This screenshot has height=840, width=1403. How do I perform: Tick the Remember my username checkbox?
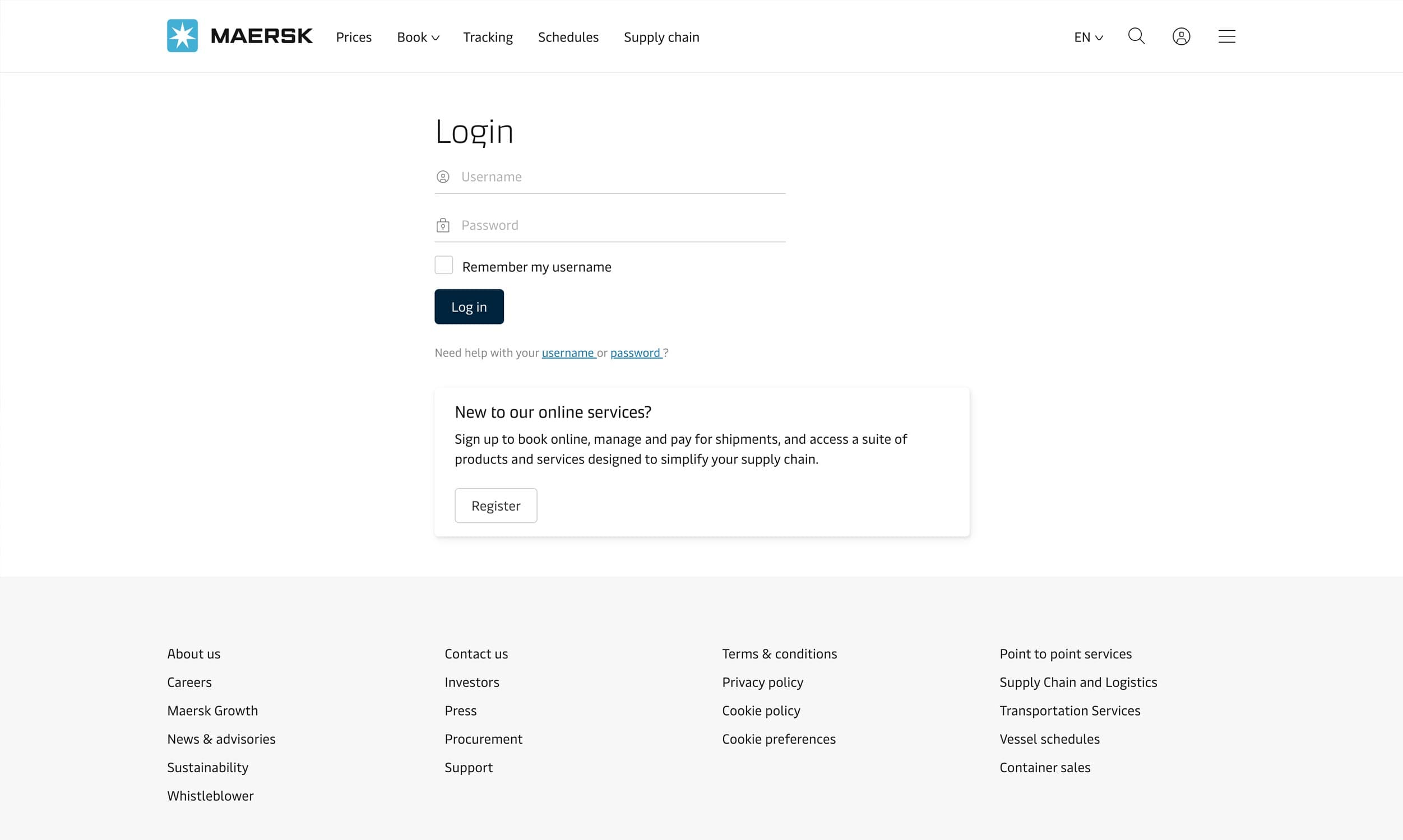443,266
